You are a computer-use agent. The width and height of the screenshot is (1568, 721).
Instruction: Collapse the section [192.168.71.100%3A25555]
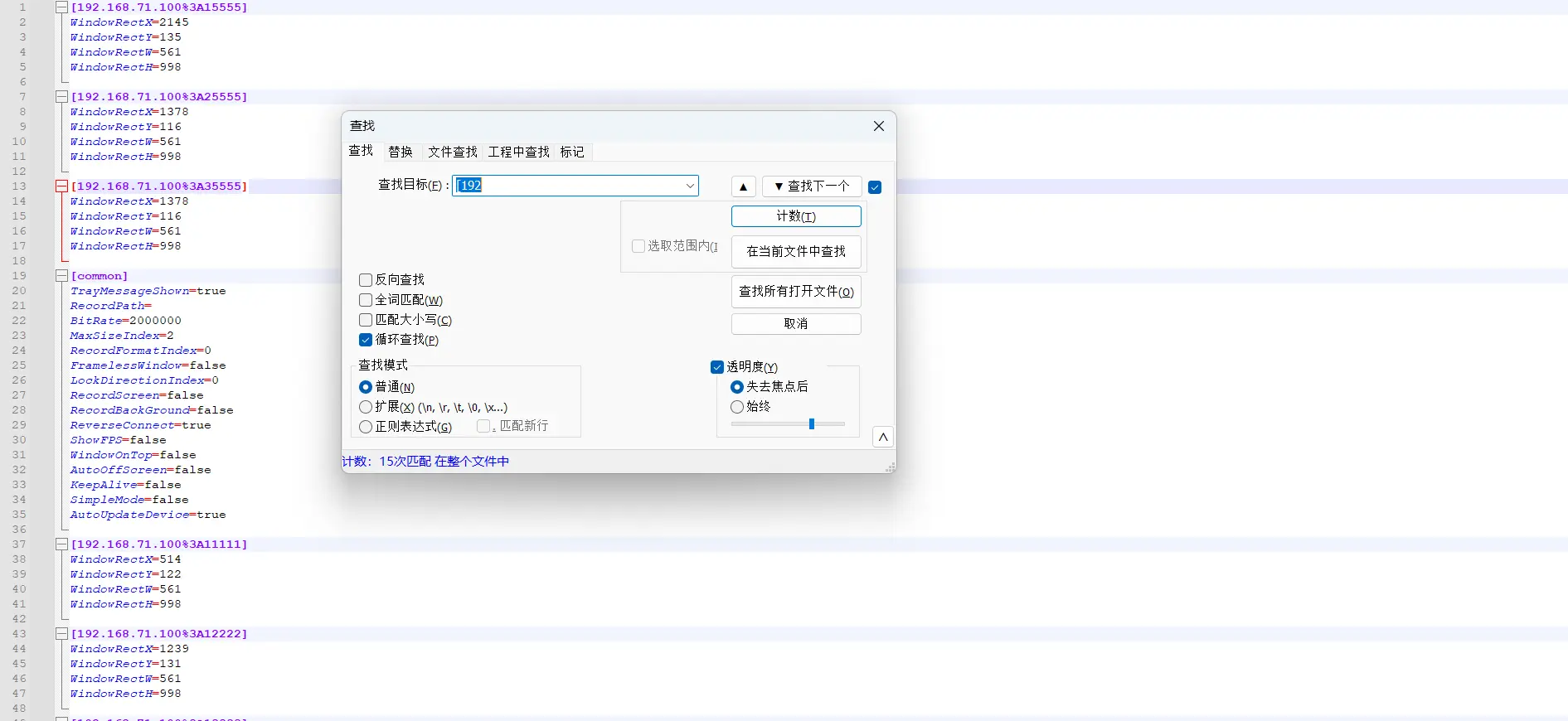pos(61,96)
